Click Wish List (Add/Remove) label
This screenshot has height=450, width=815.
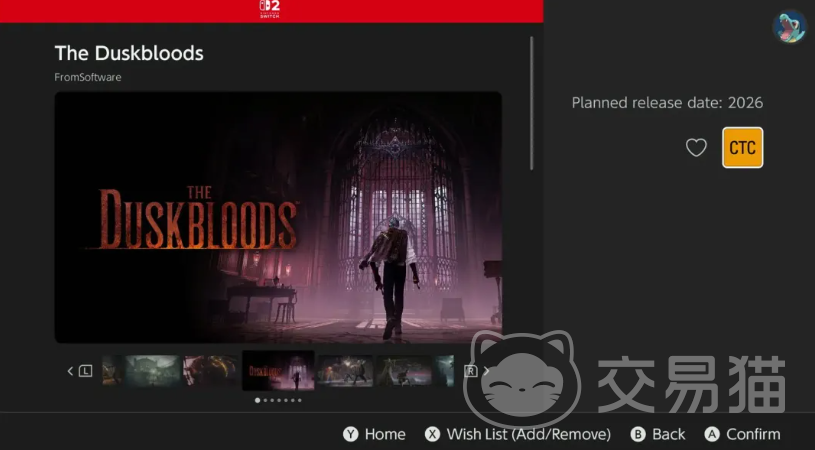(529, 434)
